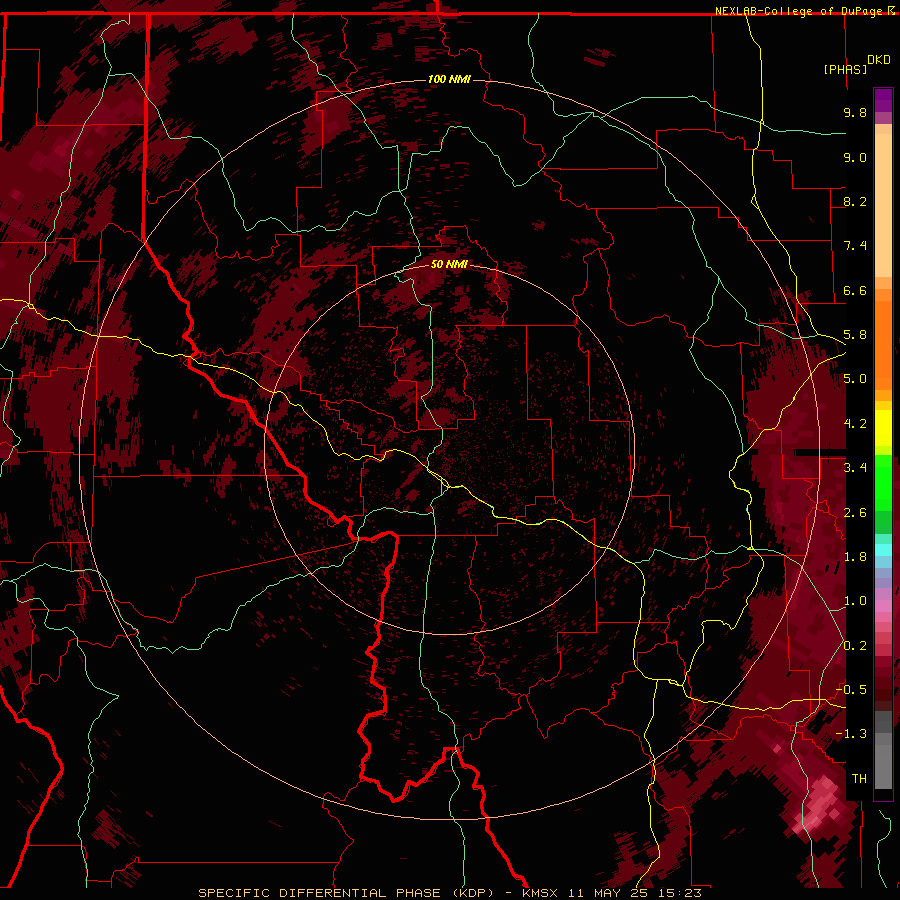Click the [PHAS] label near the legend

pyautogui.click(x=845, y=69)
